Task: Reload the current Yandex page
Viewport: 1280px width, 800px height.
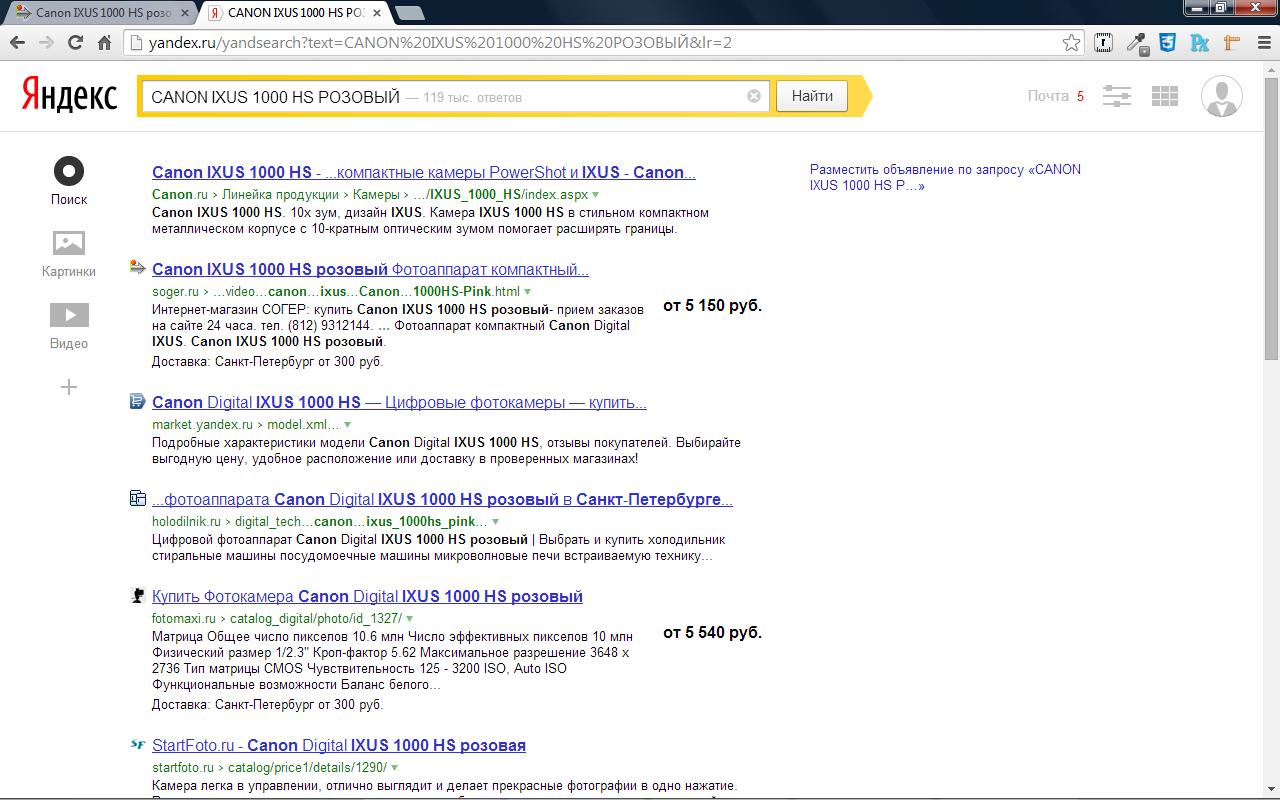Action: click(75, 43)
